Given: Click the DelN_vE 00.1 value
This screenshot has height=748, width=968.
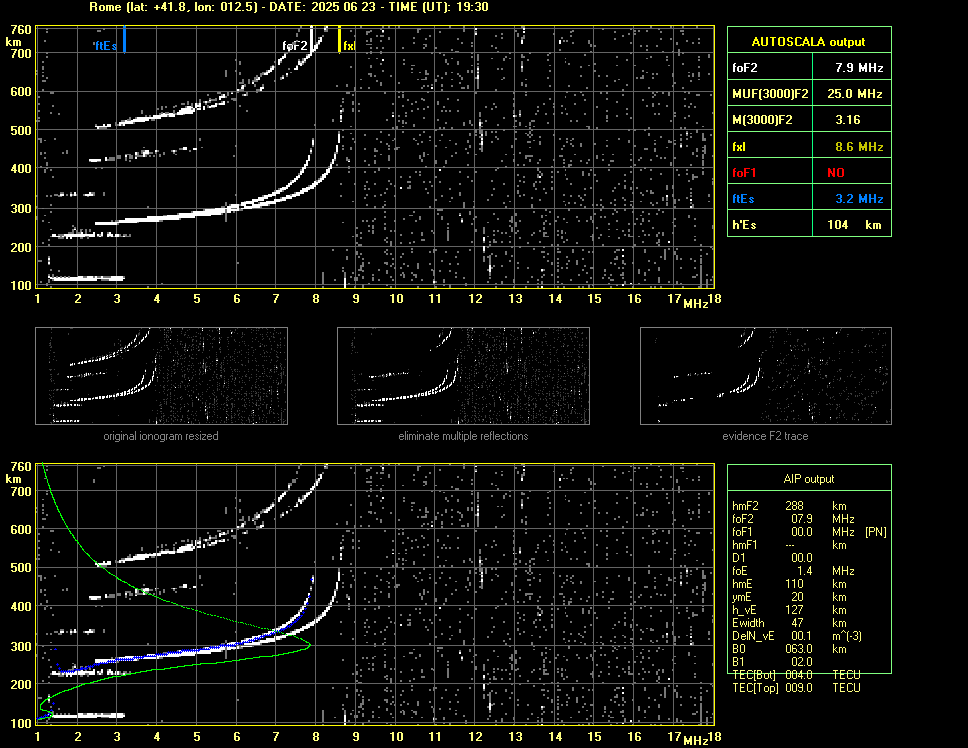Looking at the screenshot, I should 802,636.
